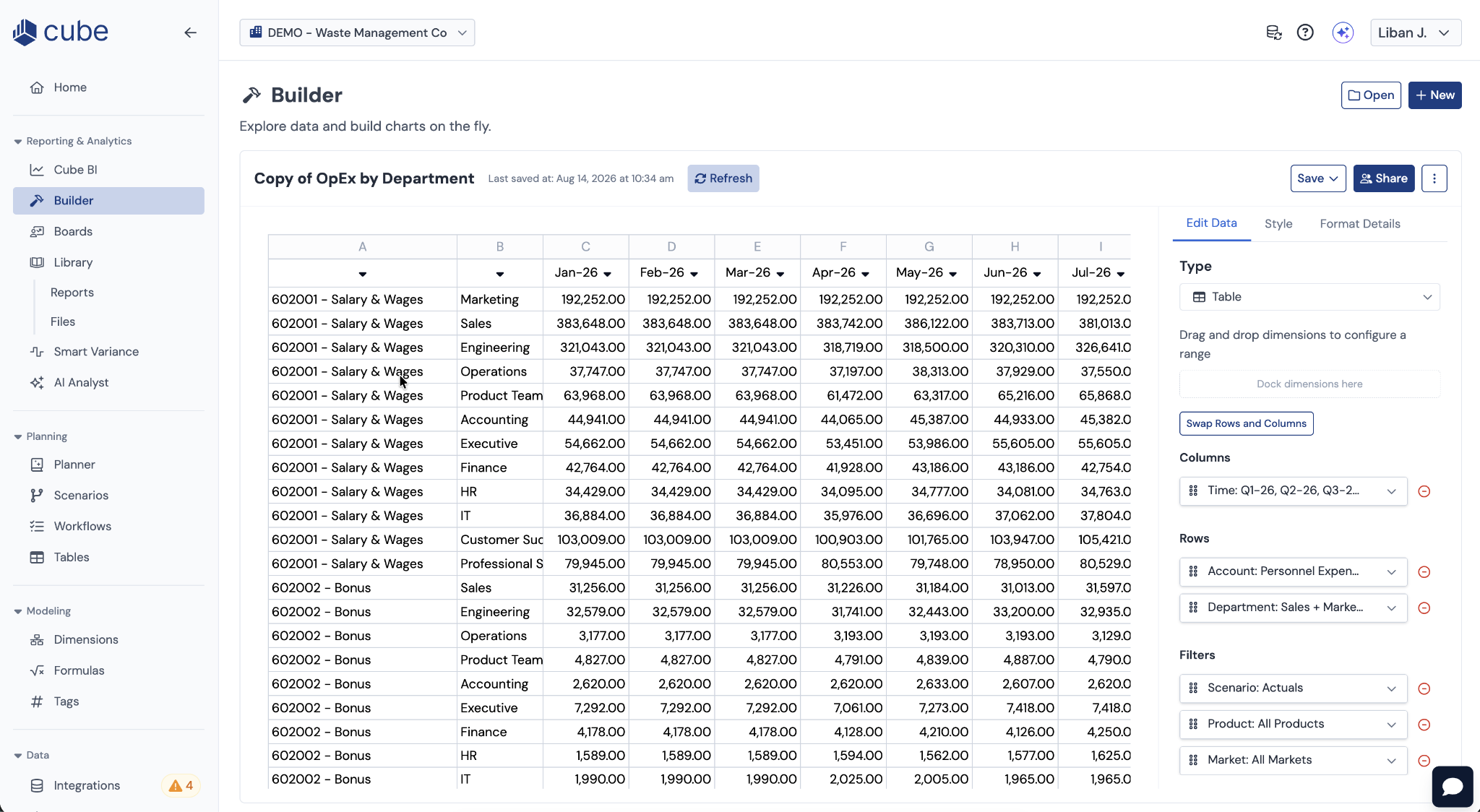Collapse the Planning sidebar section
This screenshot has width=1480, height=812.
[18, 437]
